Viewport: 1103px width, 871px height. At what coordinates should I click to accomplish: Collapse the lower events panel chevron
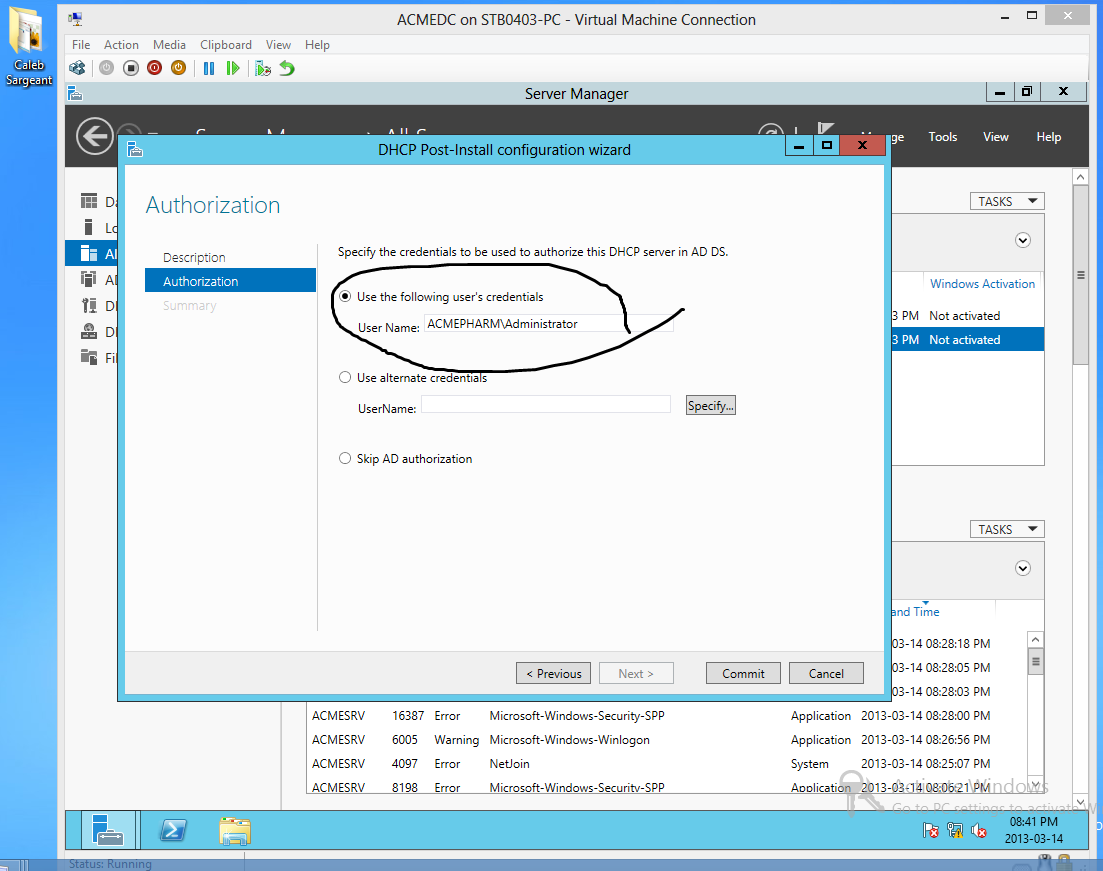click(x=1023, y=568)
